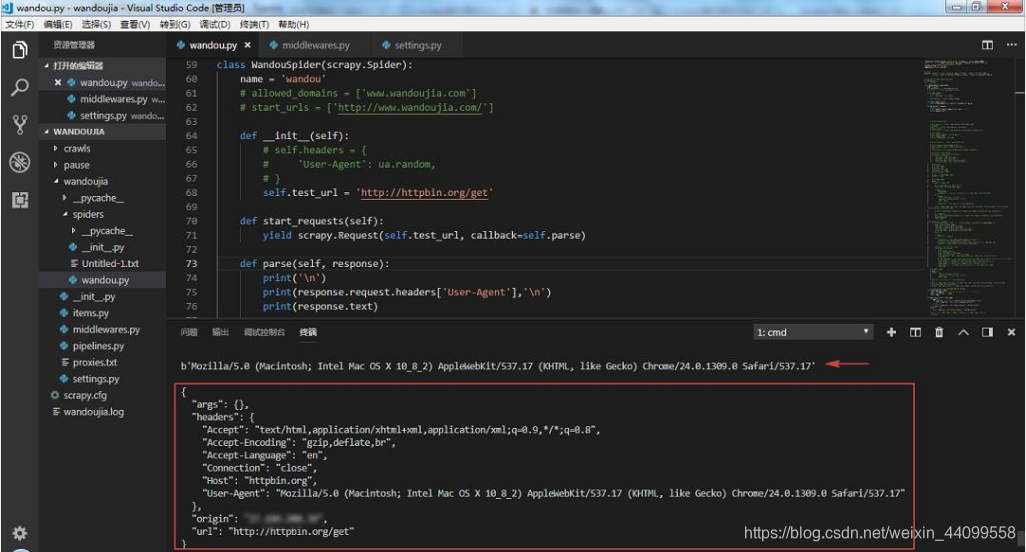Open the 查看(V) menu
The image size is (1026, 552).
click(135, 24)
